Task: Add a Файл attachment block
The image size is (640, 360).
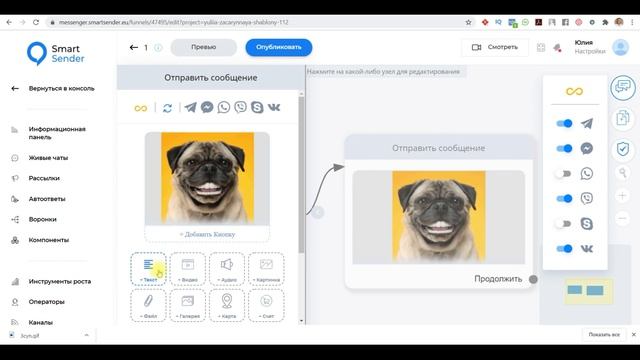Action: pyautogui.click(x=148, y=305)
